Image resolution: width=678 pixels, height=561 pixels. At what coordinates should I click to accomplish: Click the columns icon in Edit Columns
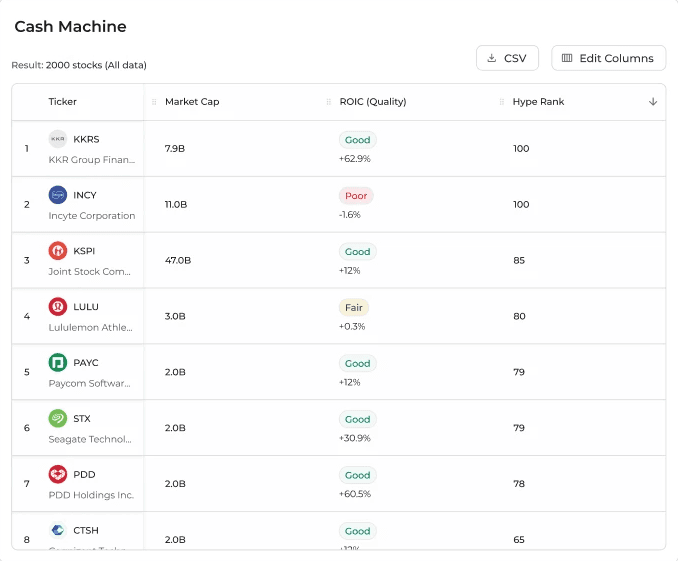[x=567, y=58]
